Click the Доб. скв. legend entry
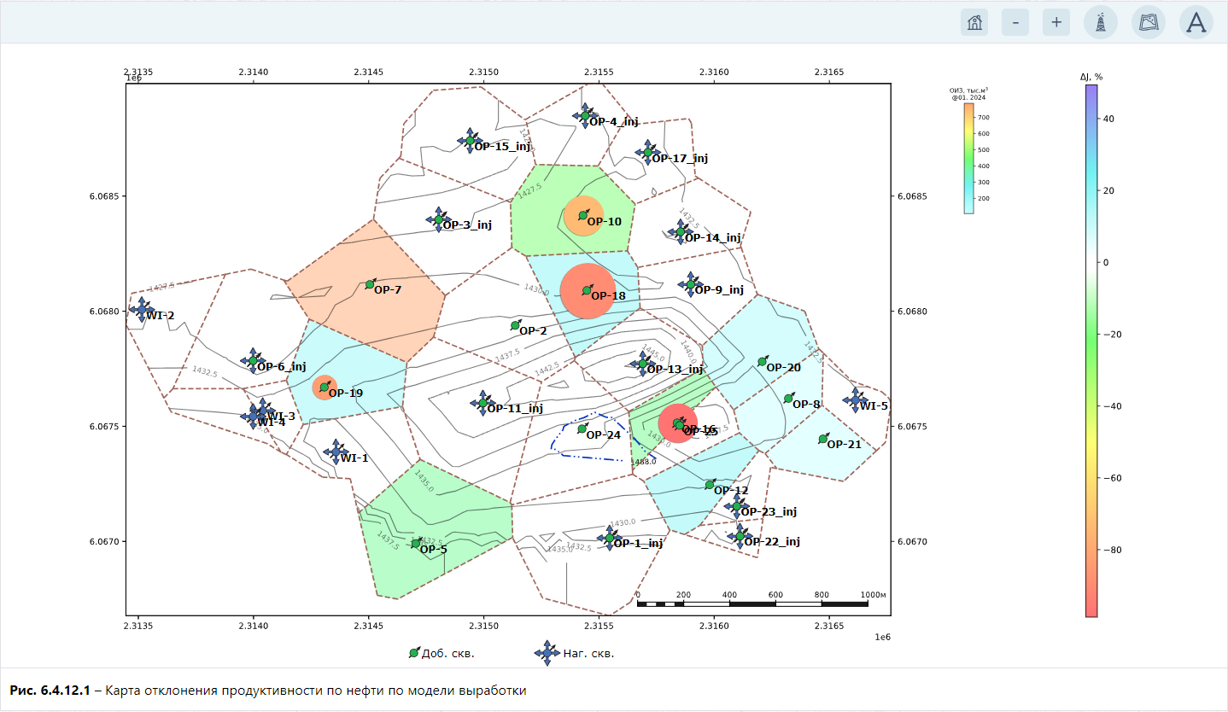 441,654
